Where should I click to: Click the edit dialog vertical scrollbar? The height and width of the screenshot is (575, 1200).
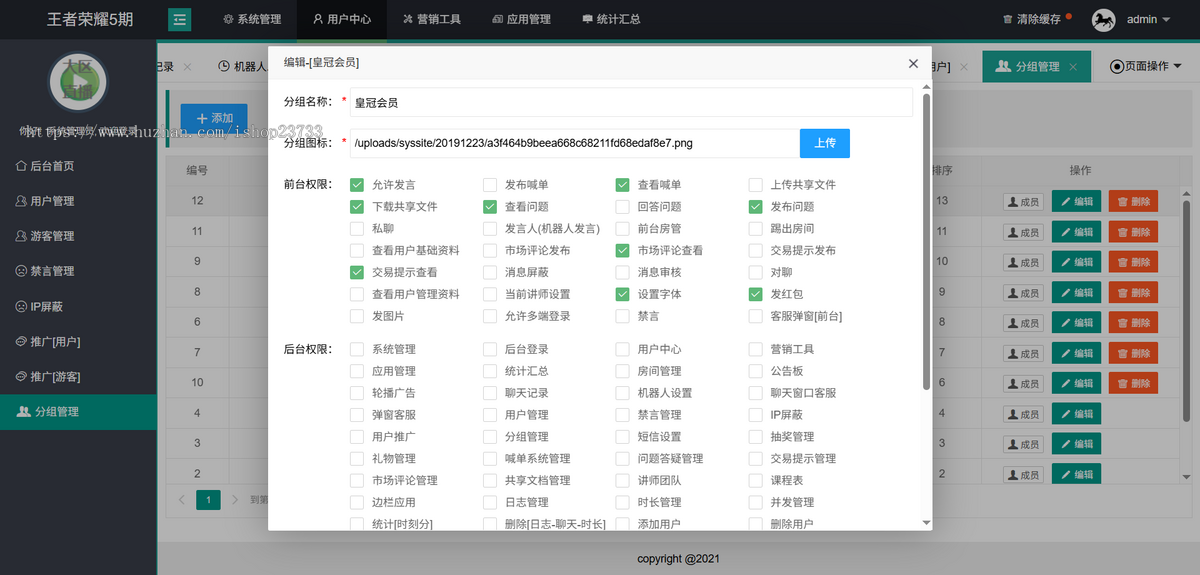[926, 240]
